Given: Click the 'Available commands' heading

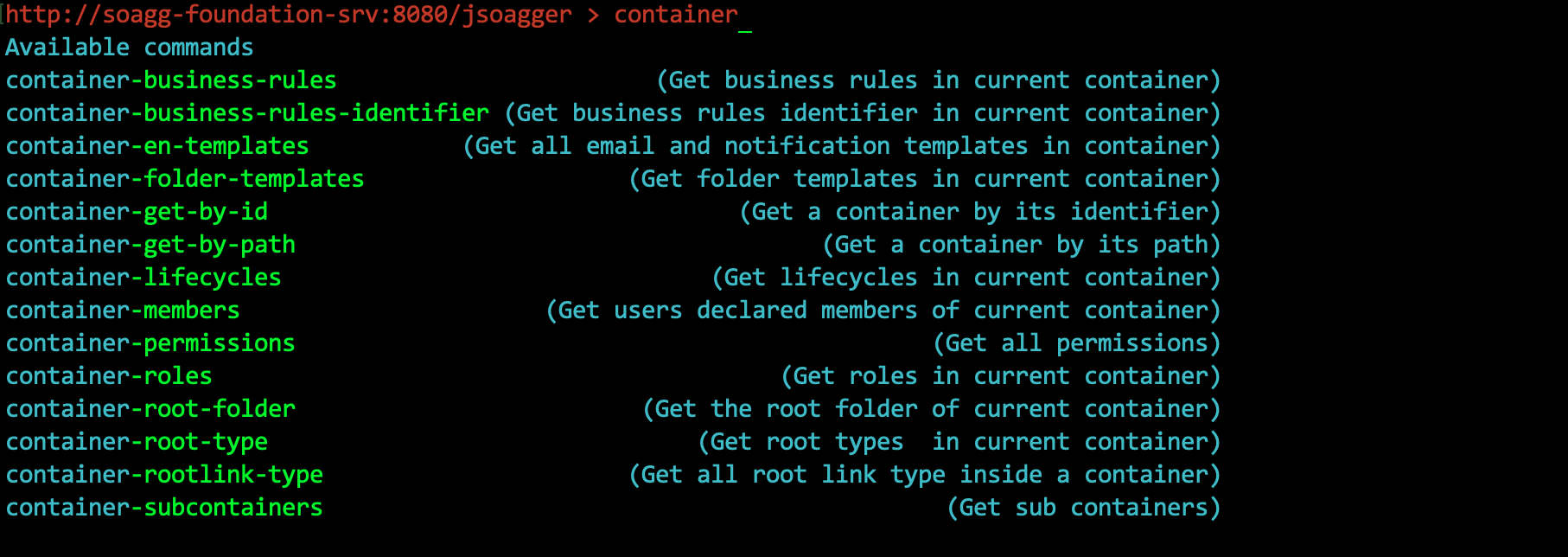Looking at the screenshot, I should [130, 48].
